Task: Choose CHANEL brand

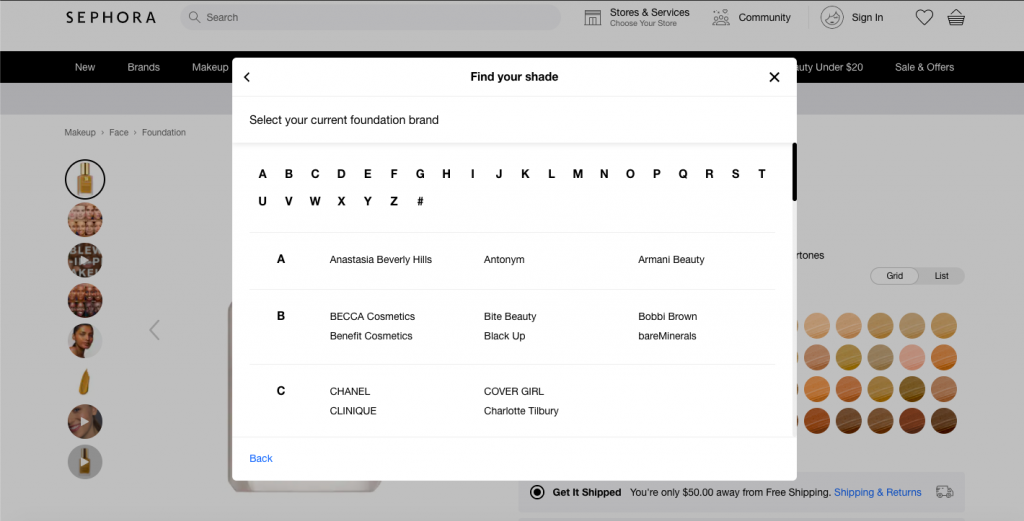Action: pyautogui.click(x=350, y=391)
